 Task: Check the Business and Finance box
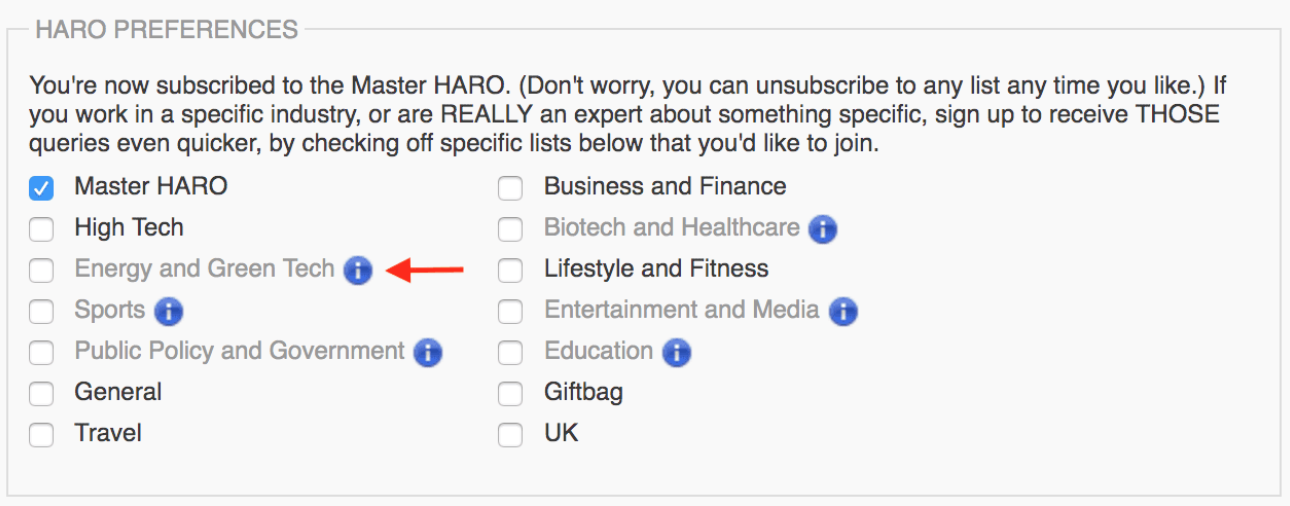pos(510,188)
